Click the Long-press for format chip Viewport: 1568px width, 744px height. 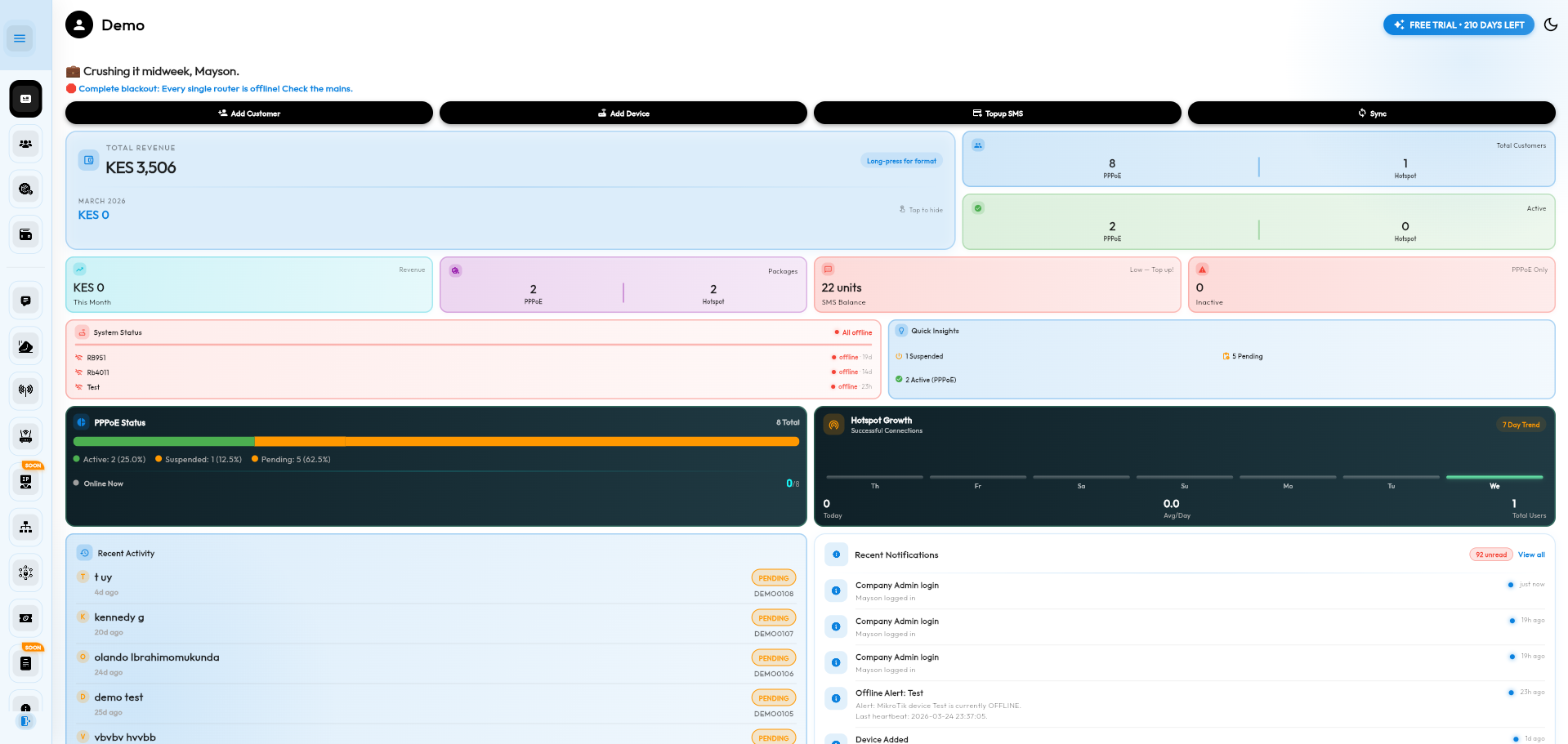(901, 161)
